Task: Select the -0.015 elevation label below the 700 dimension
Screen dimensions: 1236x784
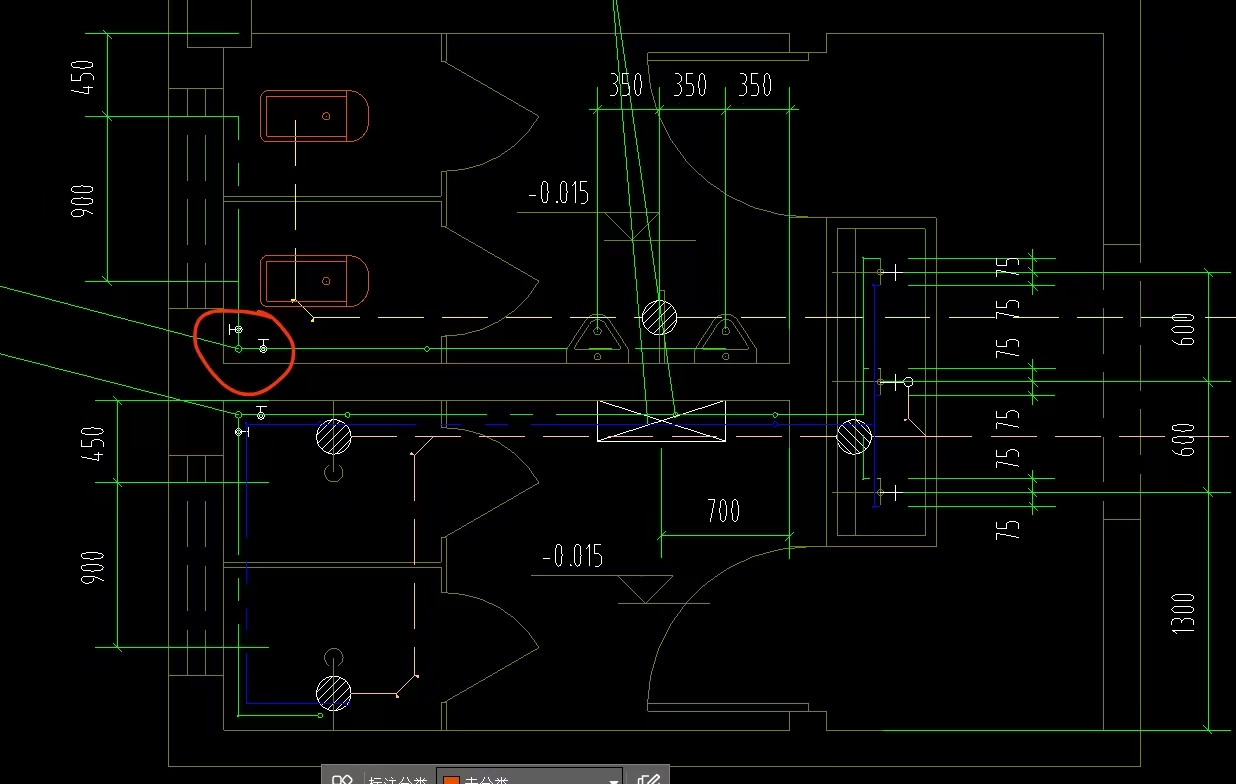Action: pos(573,556)
